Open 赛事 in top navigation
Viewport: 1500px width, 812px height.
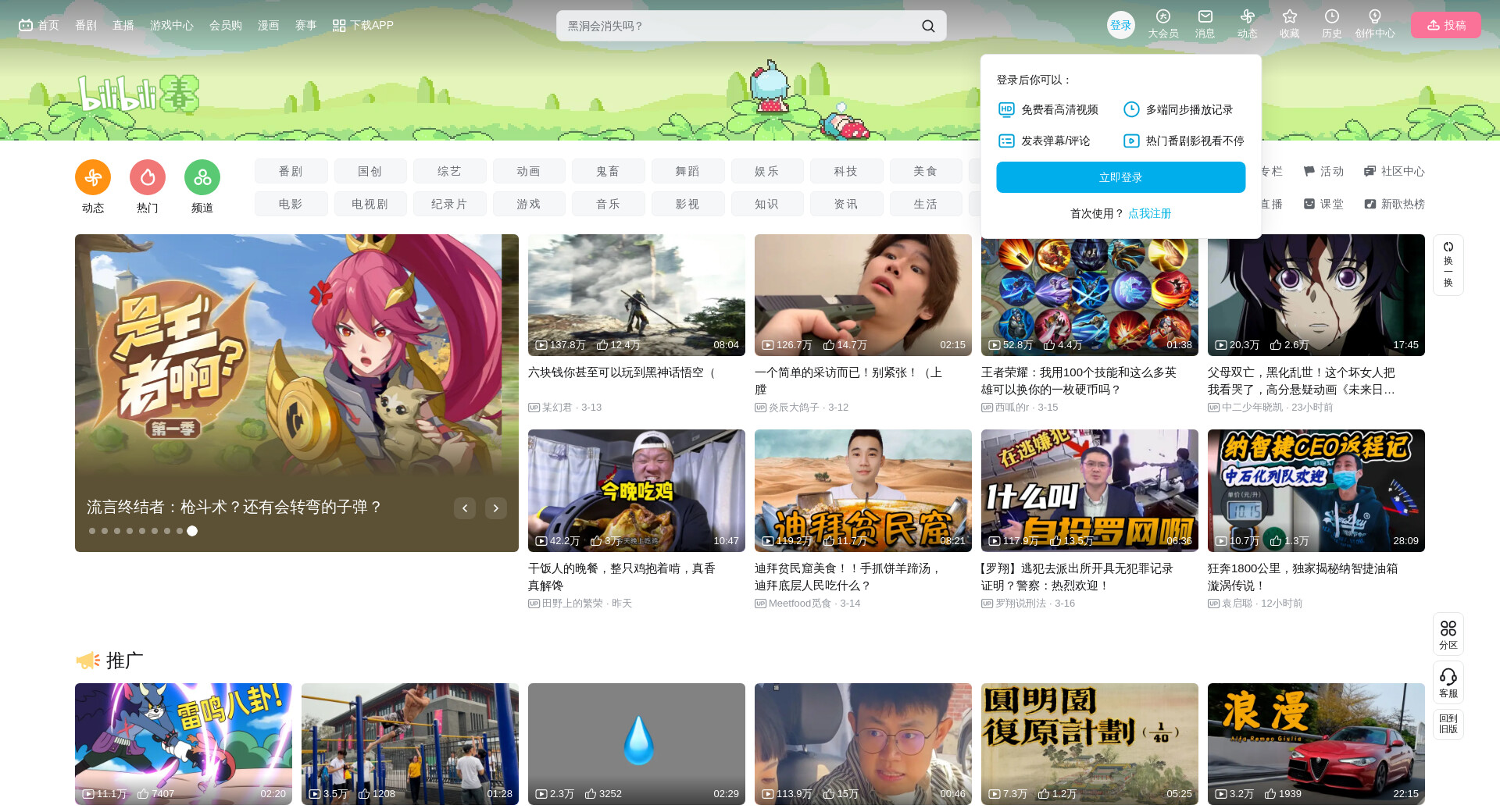[x=306, y=25]
